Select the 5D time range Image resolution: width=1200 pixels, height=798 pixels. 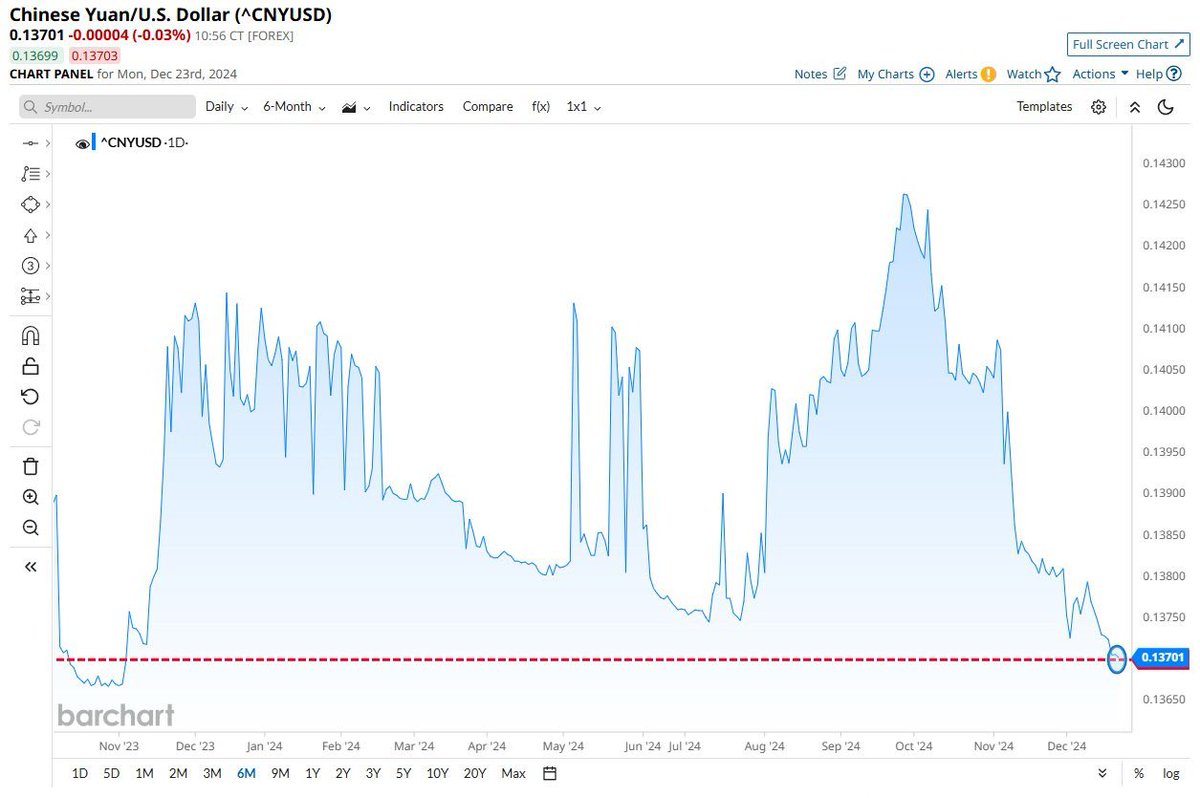(x=112, y=773)
